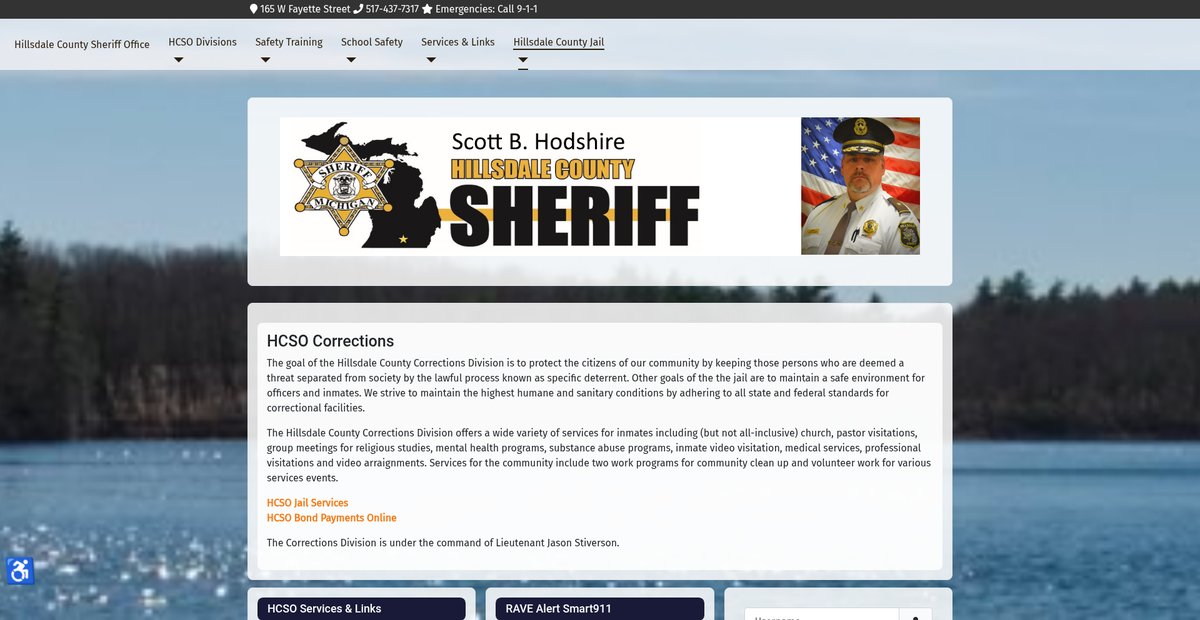Image resolution: width=1200 pixels, height=620 pixels.
Task: Click the 517-437-7317 phone number
Action: coord(392,9)
